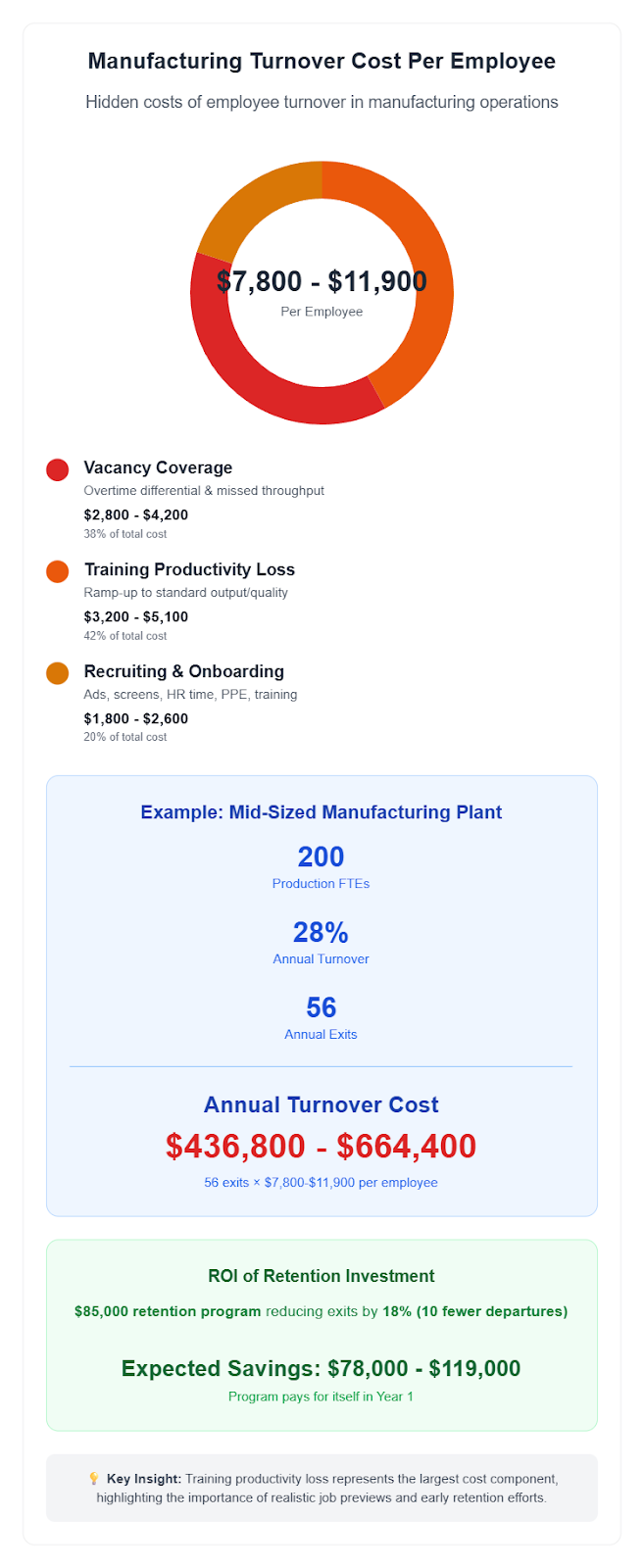Click the ROI of Retention Investment heading
This screenshot has height=1568, width=644.
tap(321, 1276)
